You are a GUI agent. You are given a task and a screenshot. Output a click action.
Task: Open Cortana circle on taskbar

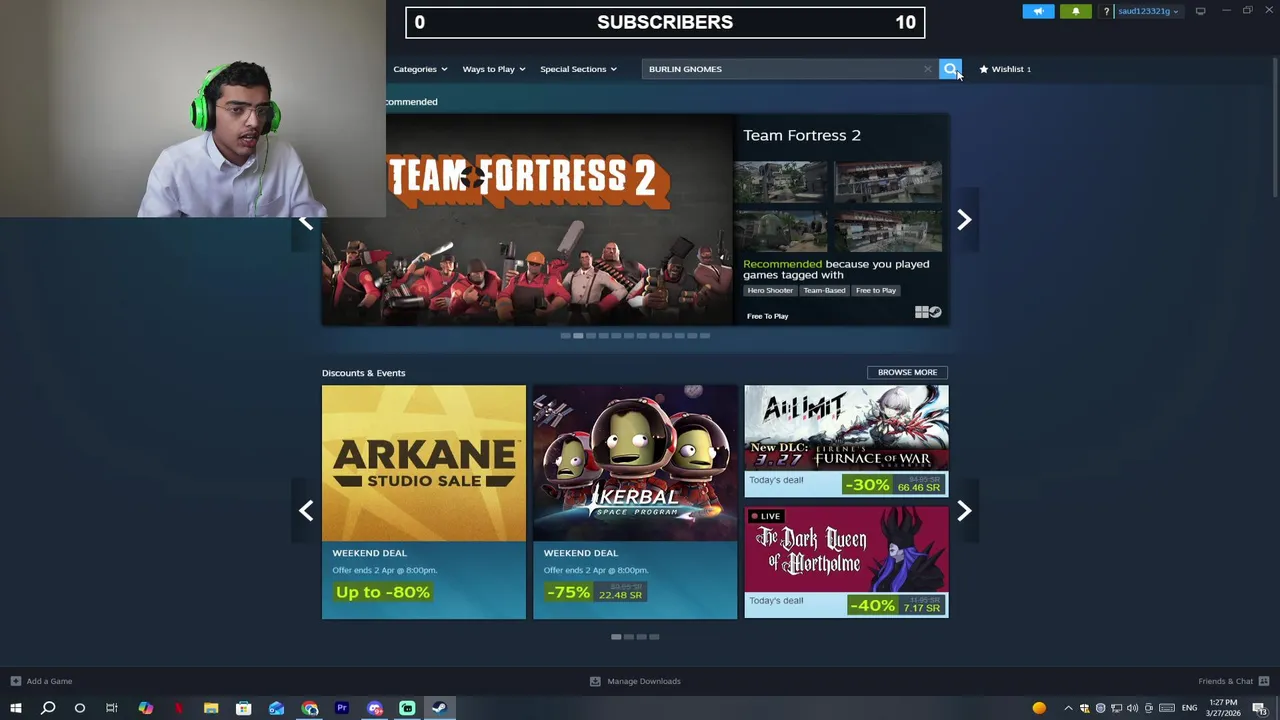[80, 708]
